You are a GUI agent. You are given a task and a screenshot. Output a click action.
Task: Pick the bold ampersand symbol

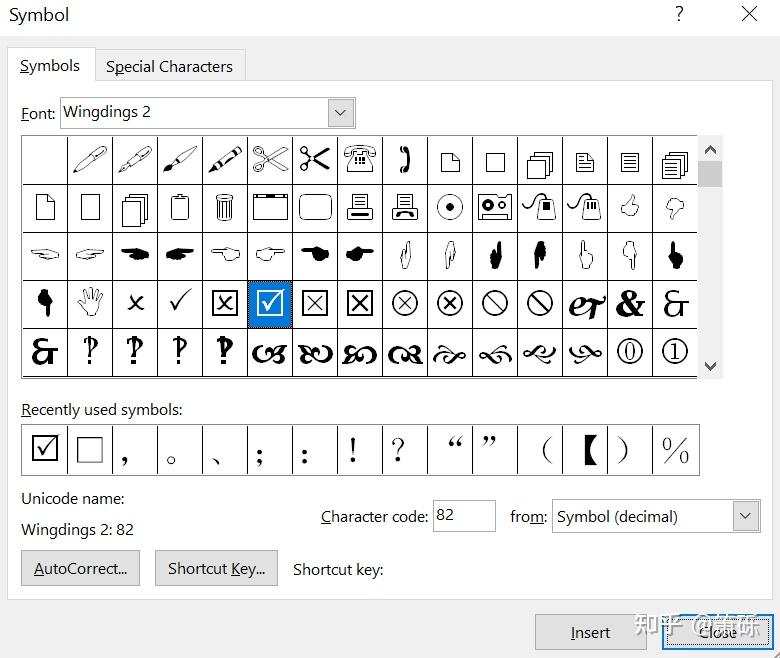click(630, 303)
